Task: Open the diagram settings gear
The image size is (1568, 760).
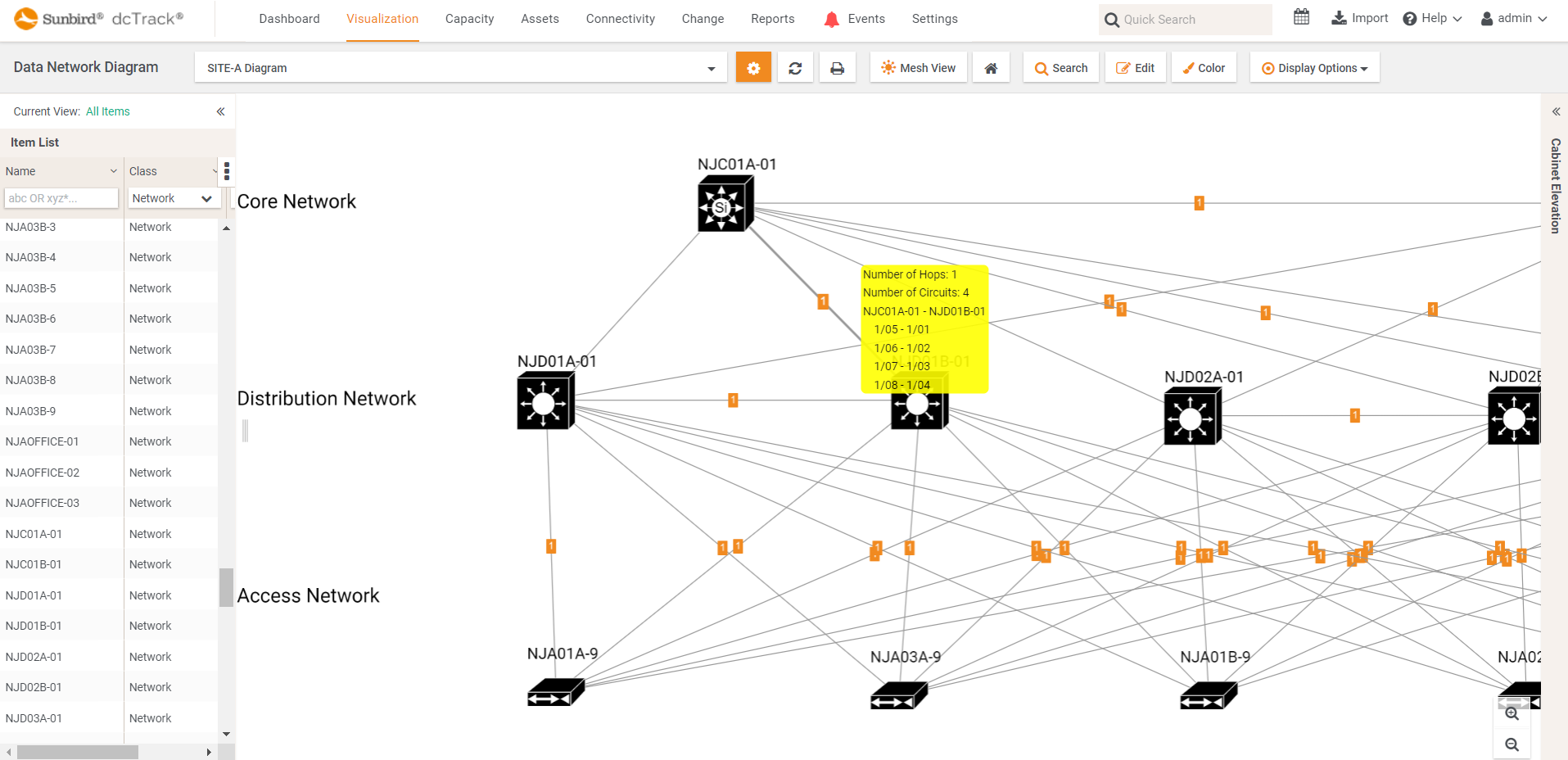Action: [752, 67]
